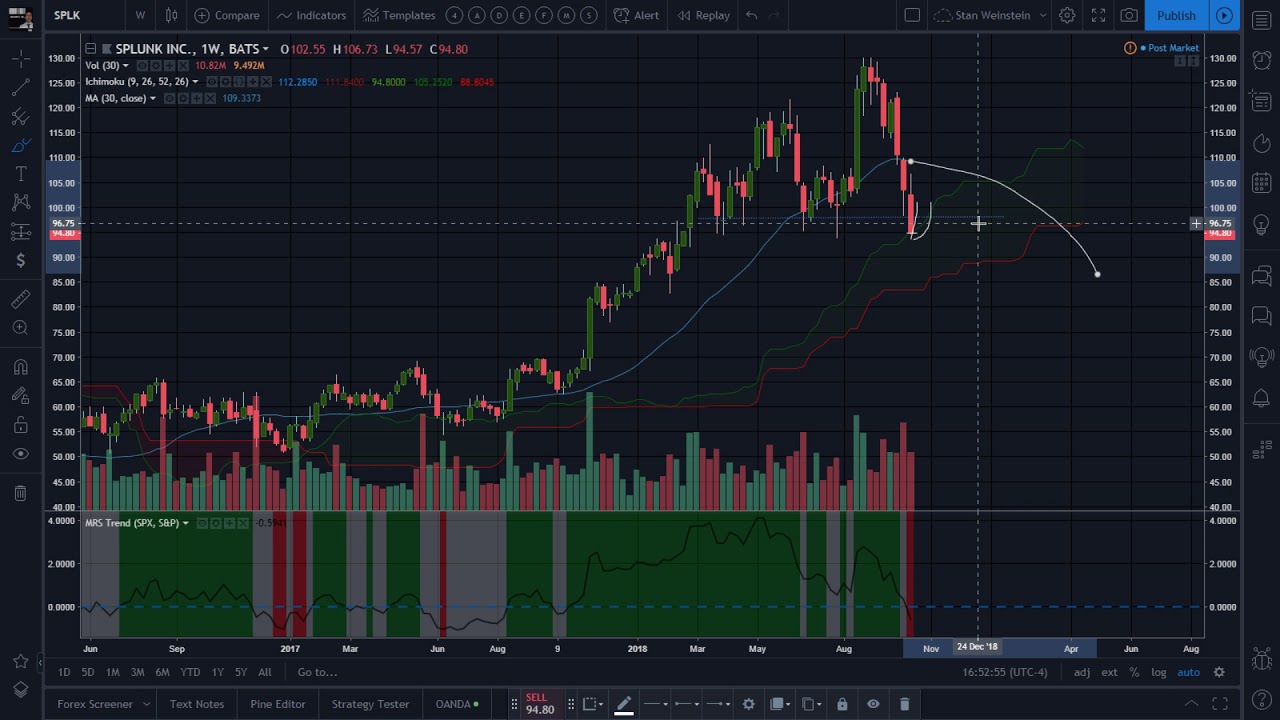Open the calendar panel icon

(1261, 183)
